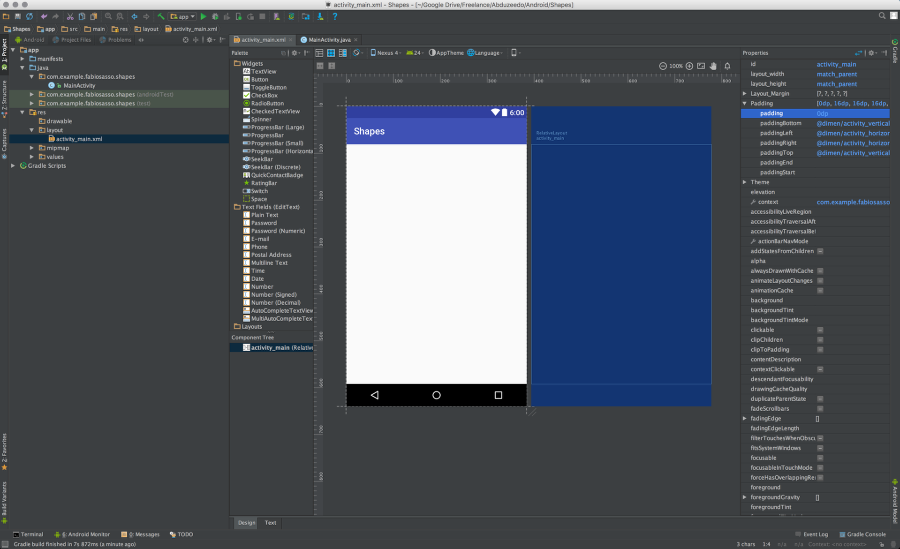This screenshot has width=900, height=549.
Task: Click the Cut scissors icon
Action: pos(70,17)
